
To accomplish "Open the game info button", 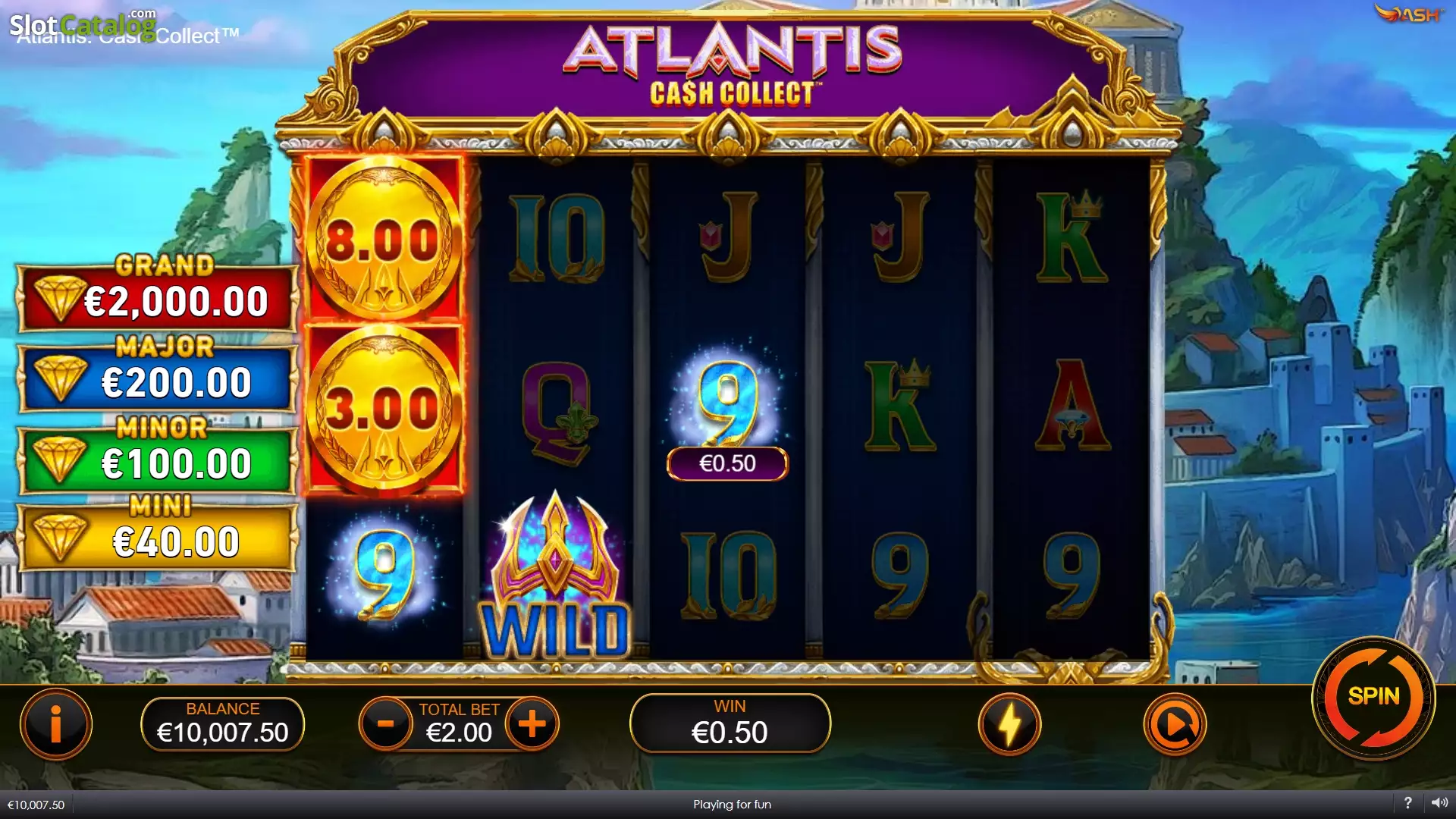I will click(56, 724).
